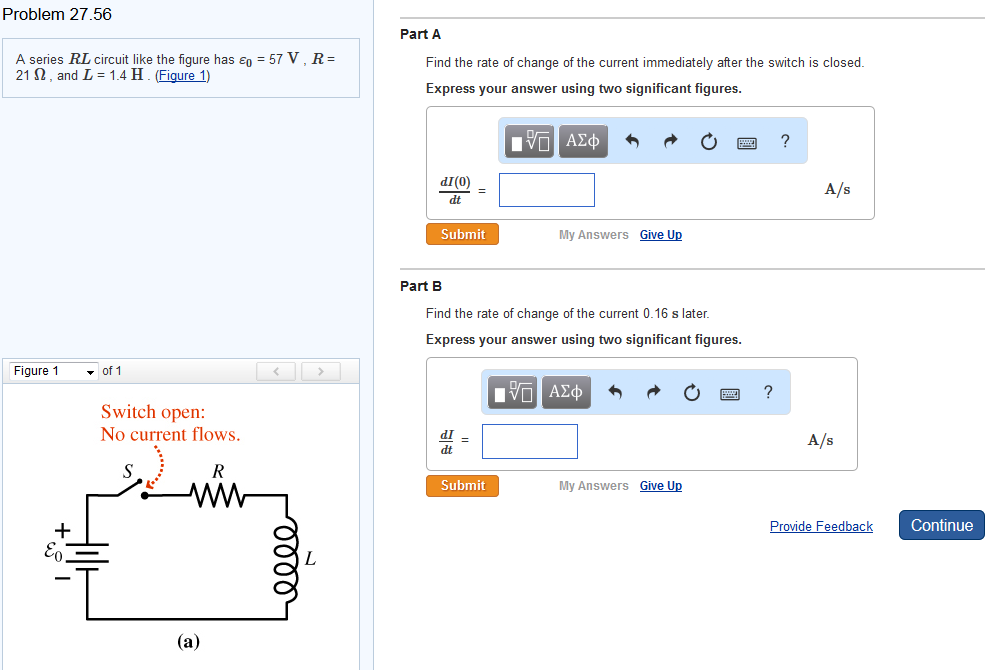Show keyboard shortcuts in Part A toolbar
This screenshot has width=992, height=670.
coord(747,143)
